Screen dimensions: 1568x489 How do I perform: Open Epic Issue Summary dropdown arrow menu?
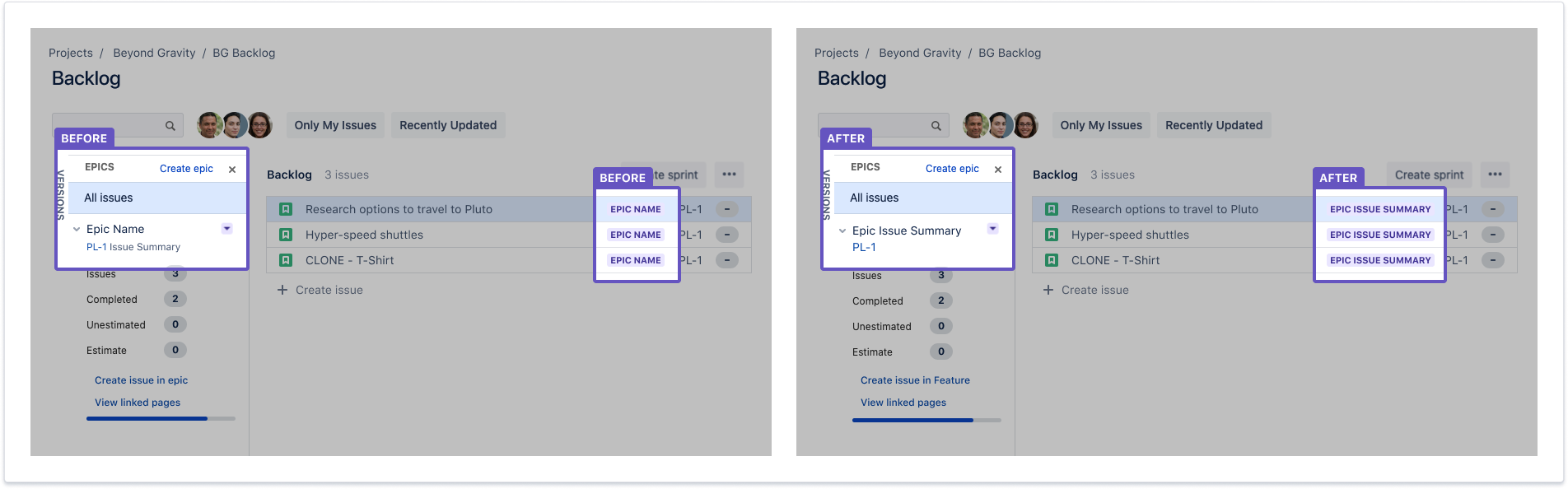993,229
